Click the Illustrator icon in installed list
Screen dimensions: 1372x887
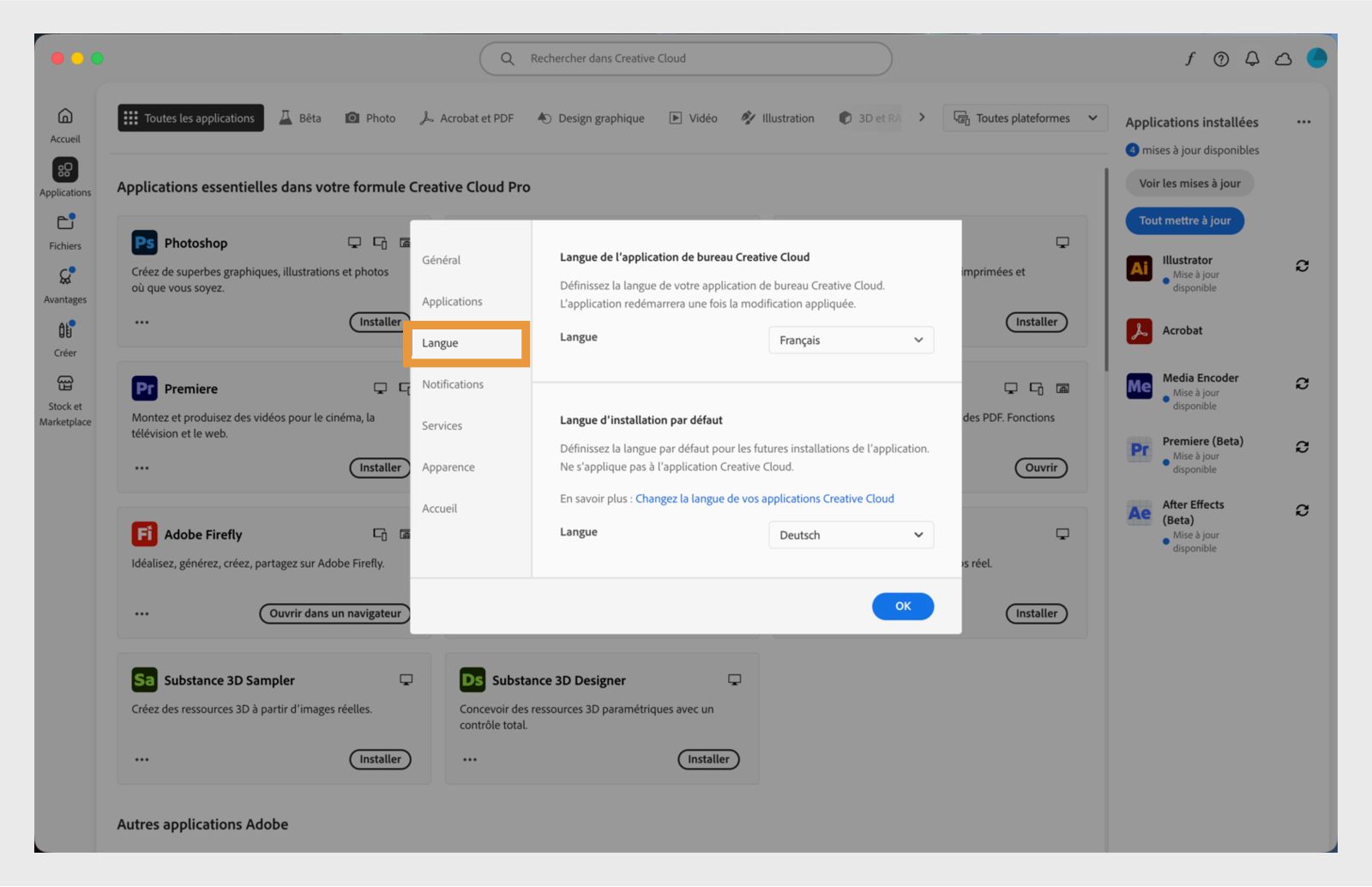[x=1139, y=268]
